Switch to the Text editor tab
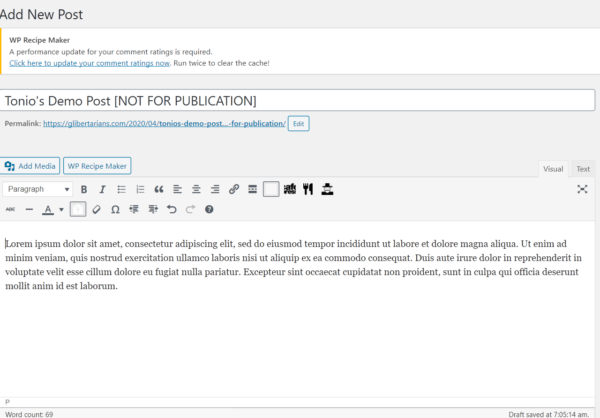The width and height of the screenshot is (600, 418). [x=582, y=169]
